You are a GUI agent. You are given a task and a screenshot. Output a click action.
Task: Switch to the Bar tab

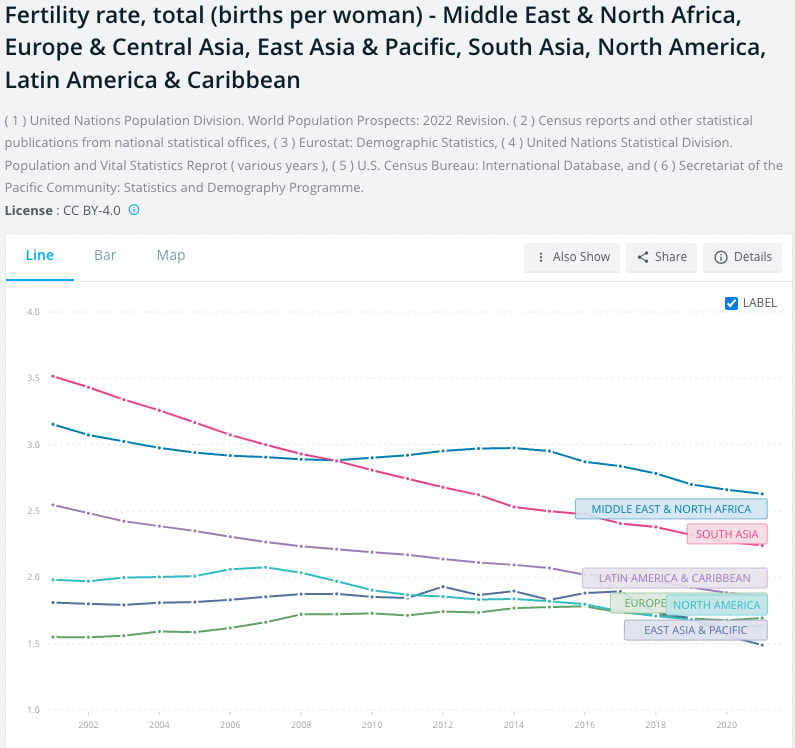pyautogui.click(x=105, y=255)
